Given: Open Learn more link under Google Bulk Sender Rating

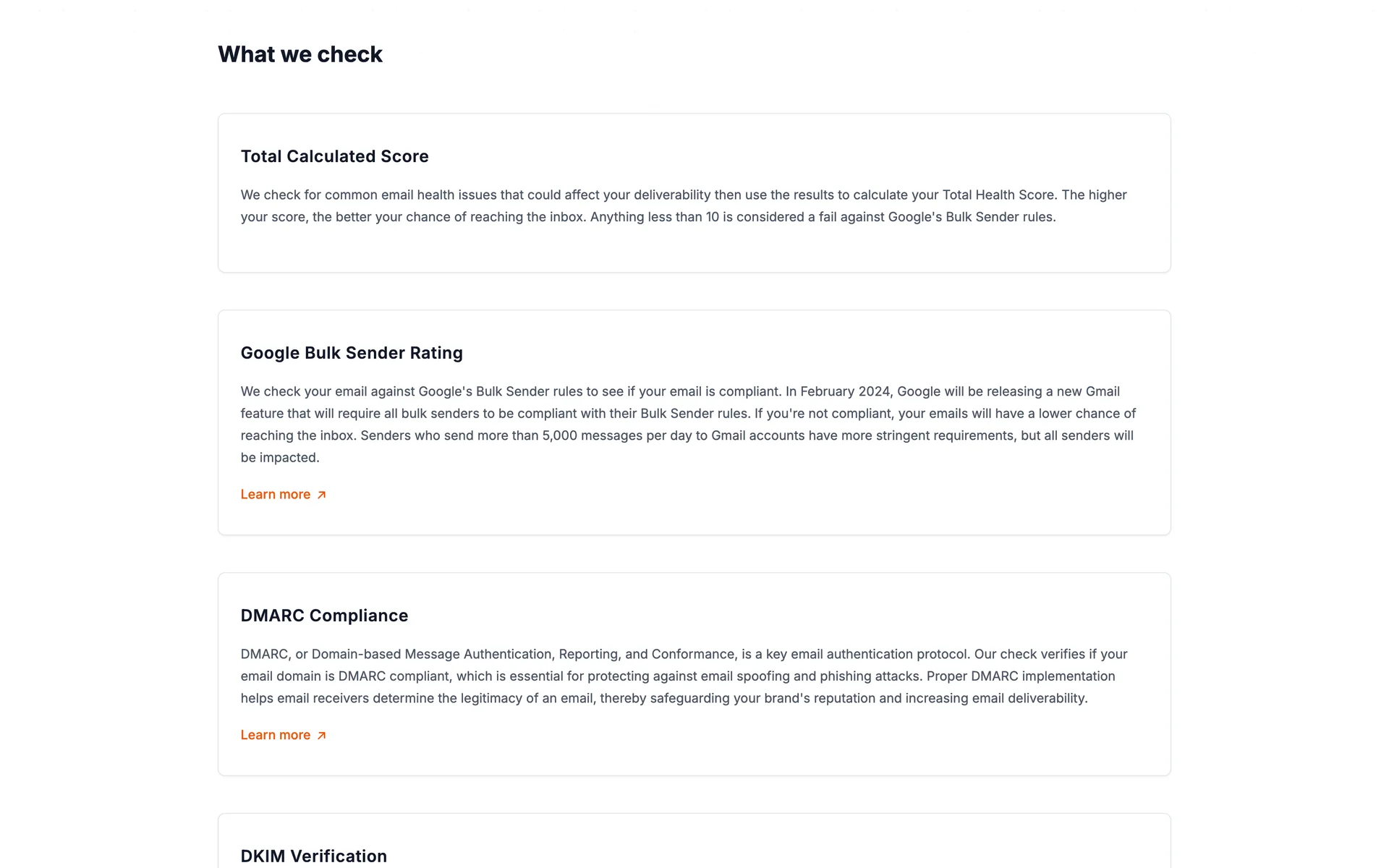Looking at the screenshot, I should 276,495.
